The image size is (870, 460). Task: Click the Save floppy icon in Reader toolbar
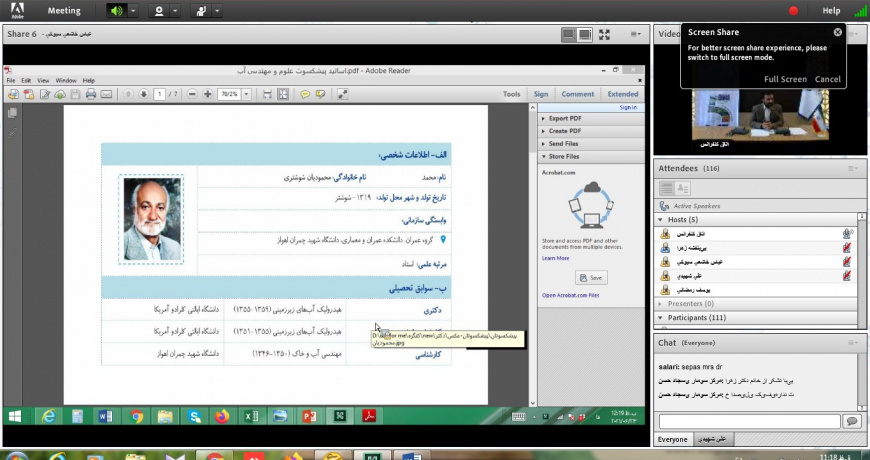point(75,94)
